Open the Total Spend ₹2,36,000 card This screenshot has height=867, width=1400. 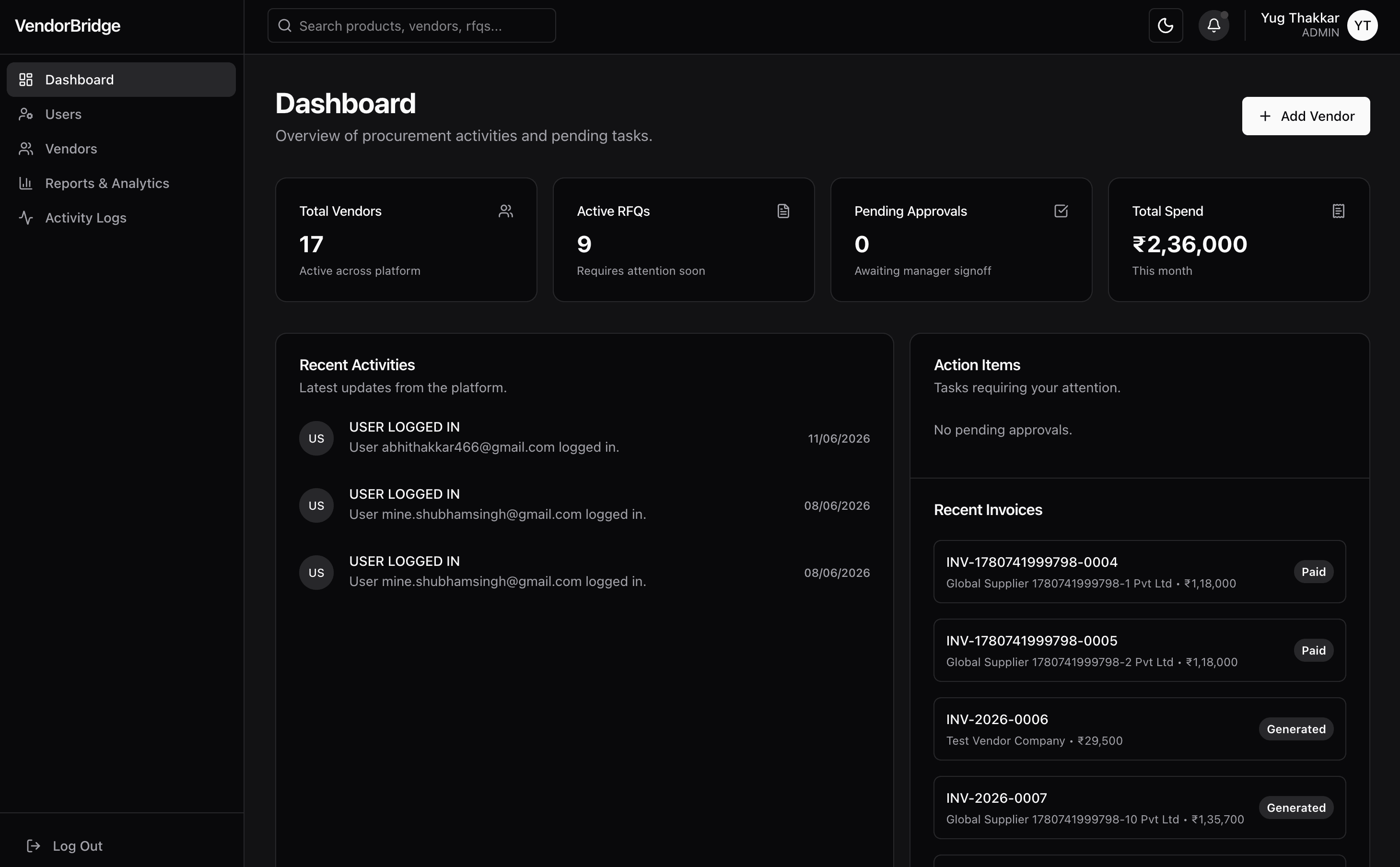pos(1238,240)
